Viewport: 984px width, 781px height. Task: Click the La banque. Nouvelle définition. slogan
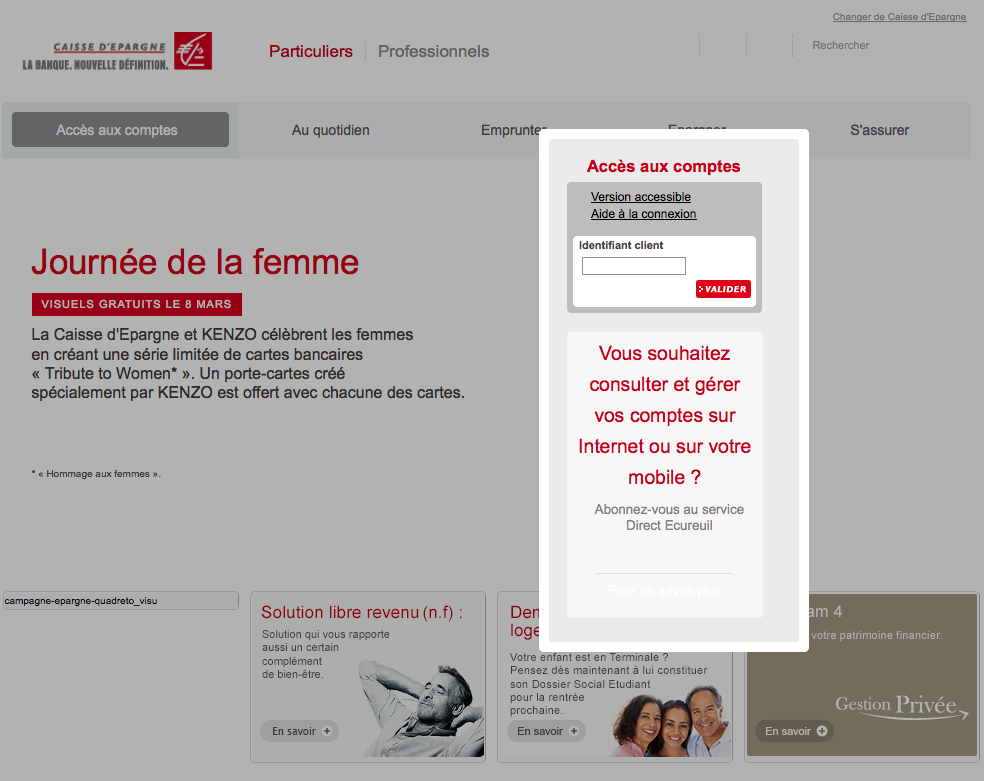(95, 65)
